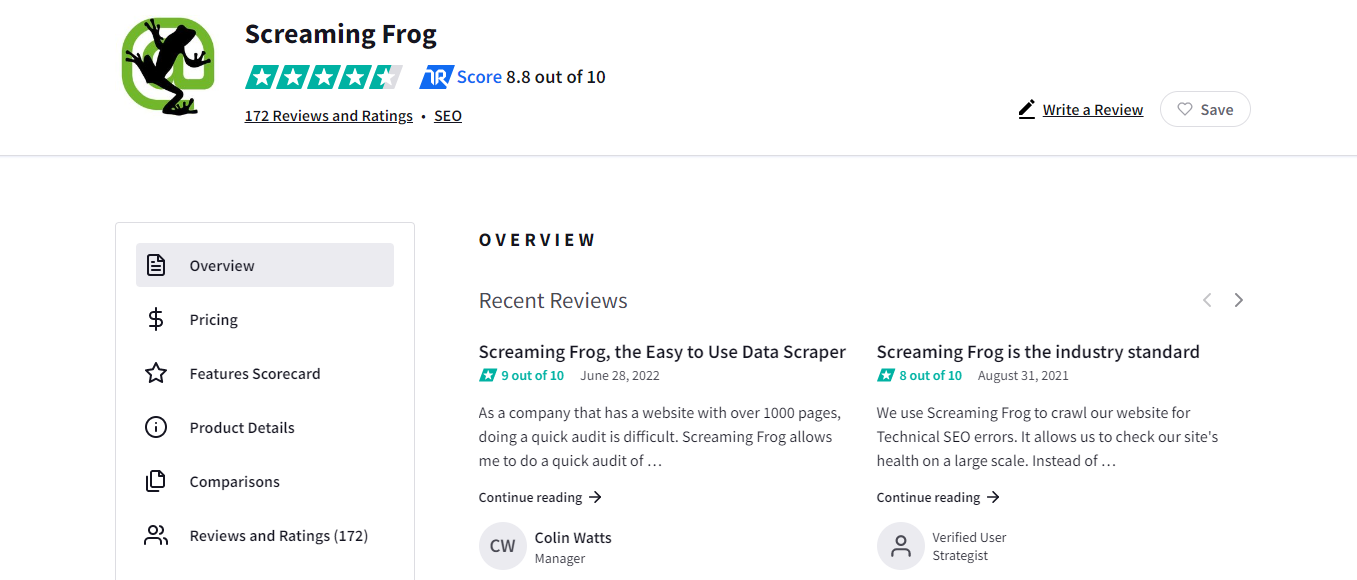Open the 172 Reviews and Ratings link
The width and height of the screenshot is (1357, 580).
(329, 116)
